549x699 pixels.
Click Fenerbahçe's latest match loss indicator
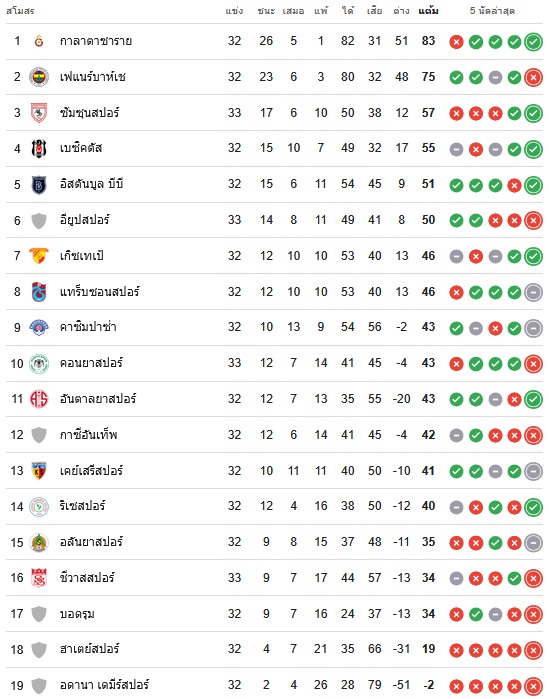pyautogui.click(x=533, y=78)
